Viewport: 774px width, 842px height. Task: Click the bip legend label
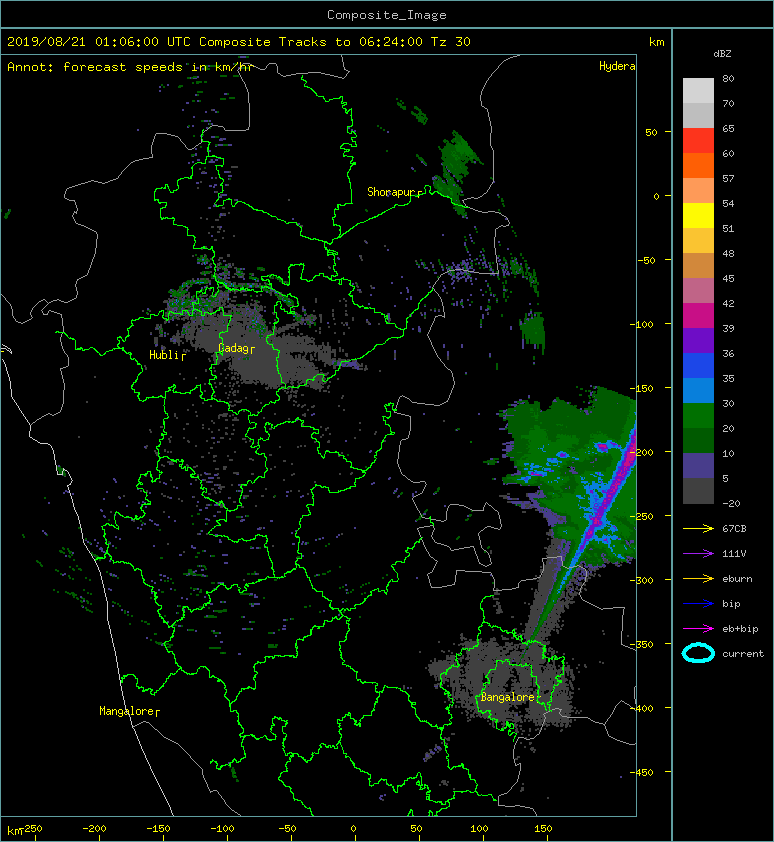coord(732,604)
